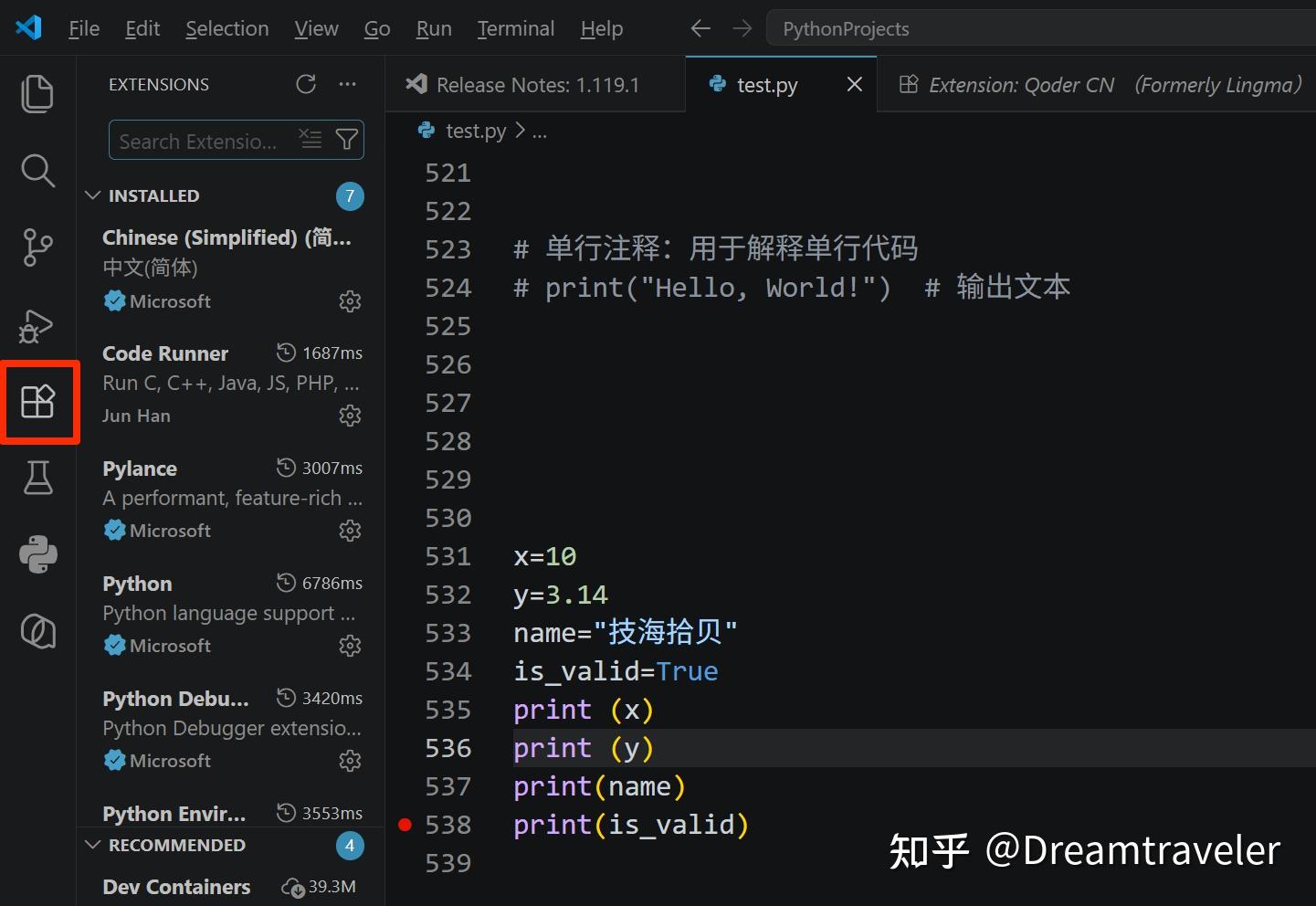Open the Help menu

602,28
